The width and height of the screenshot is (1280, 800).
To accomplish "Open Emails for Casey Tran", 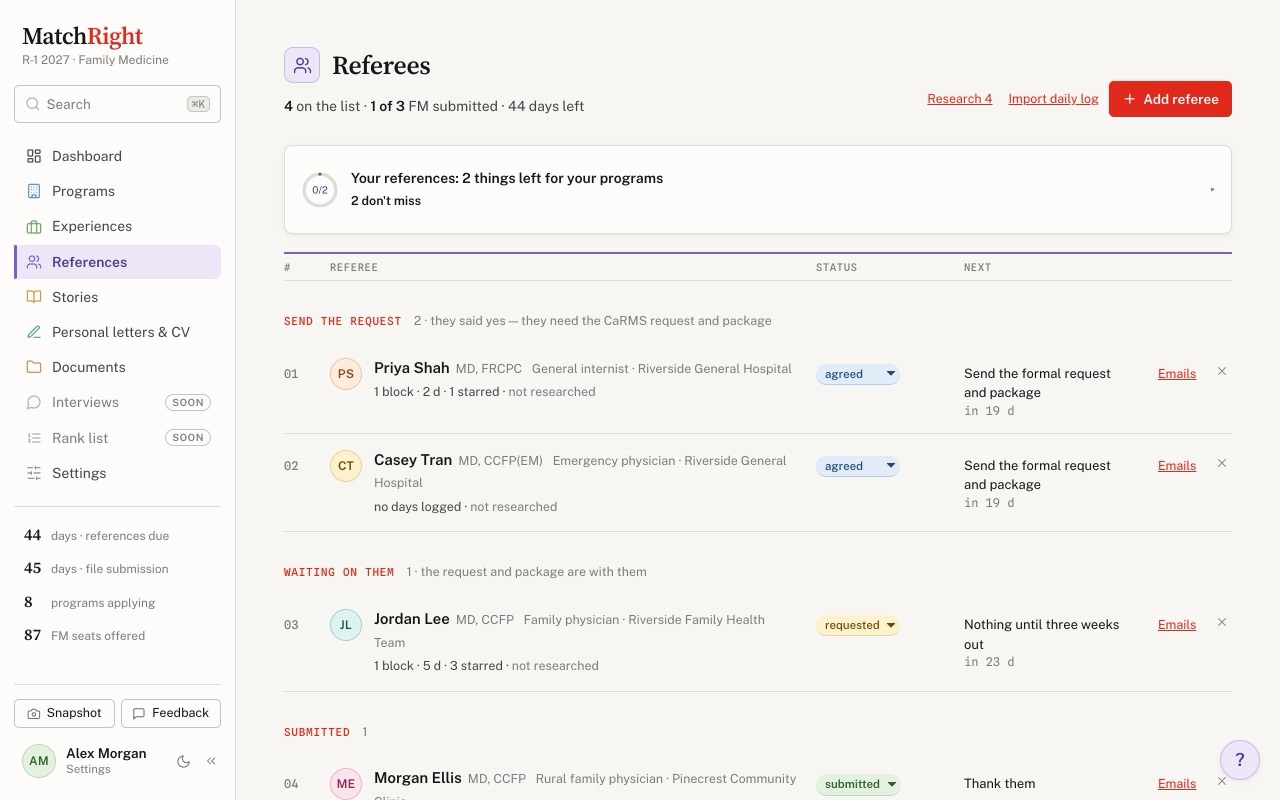I will [1177, 465].
